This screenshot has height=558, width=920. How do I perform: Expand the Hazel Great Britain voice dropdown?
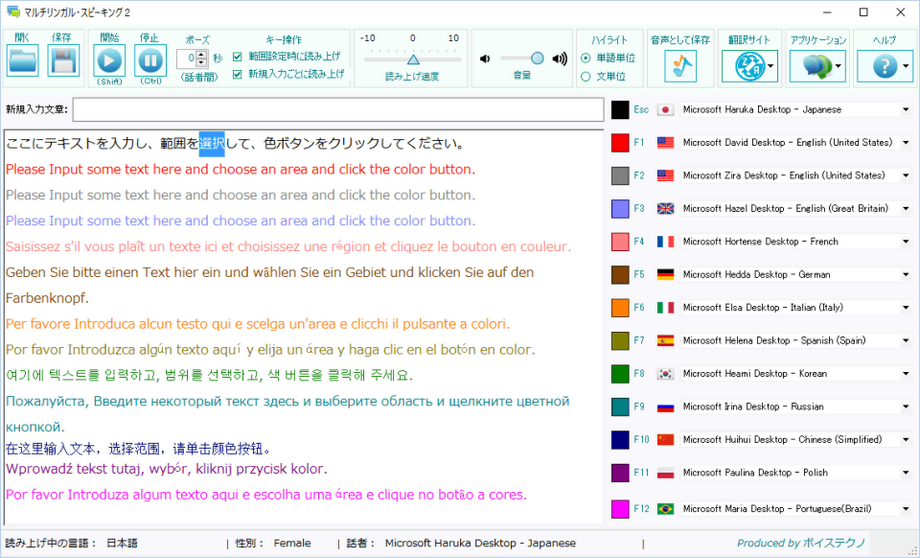(x=905, y=208)
